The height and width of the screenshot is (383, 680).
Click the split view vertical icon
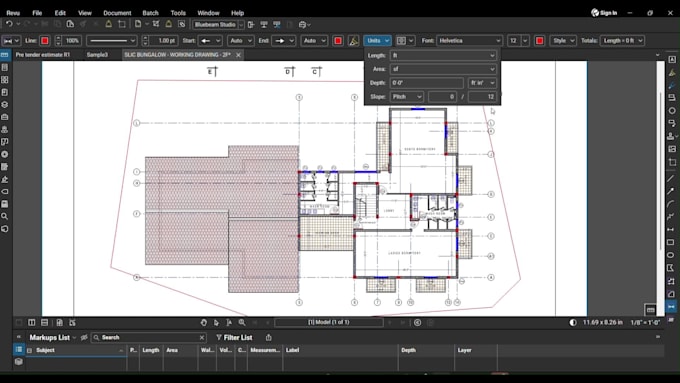tap(32, 322)
